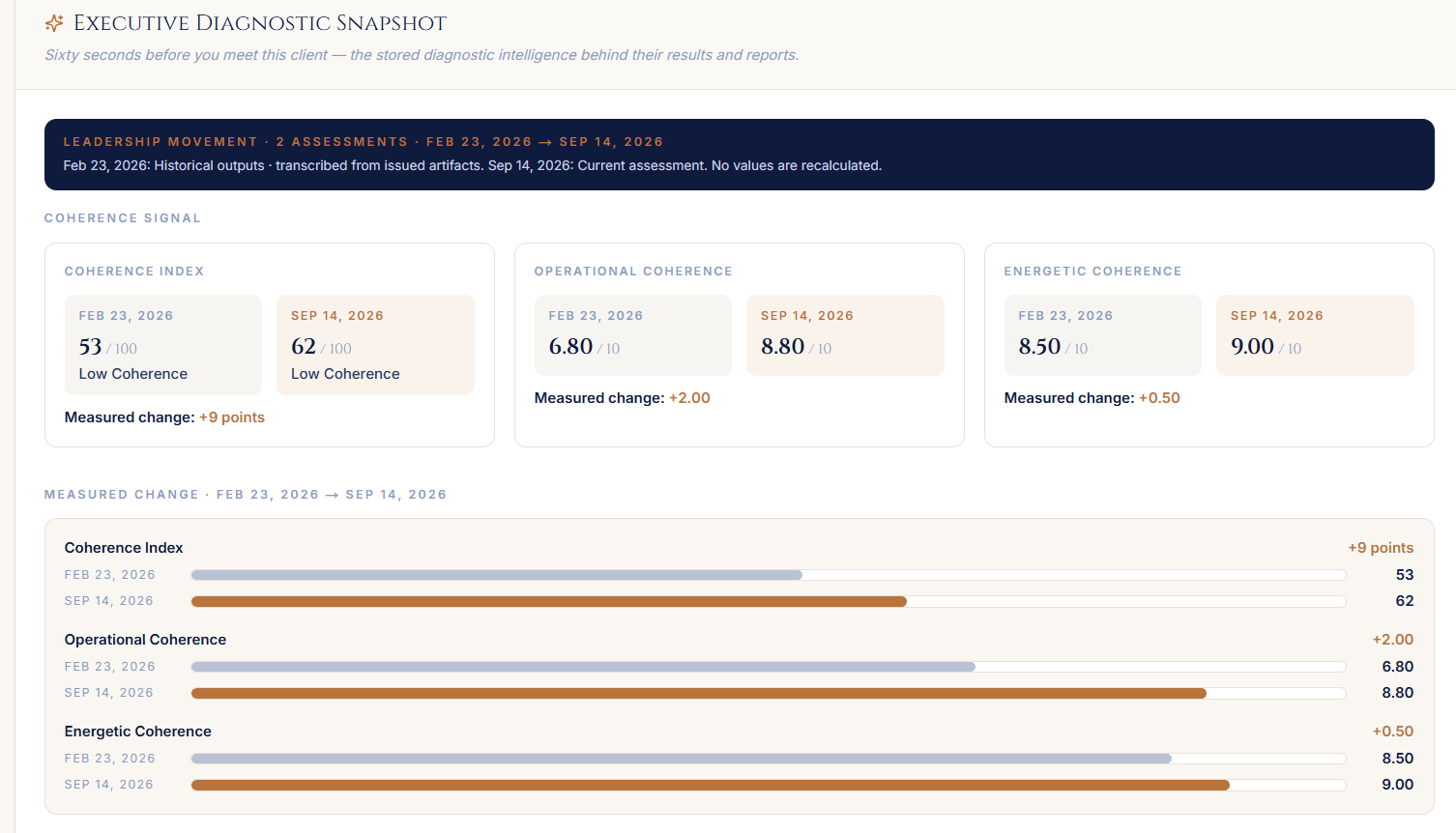Select the Sep 14 score "62 / 100" in card
The image size is (1456, 833).
321,347
